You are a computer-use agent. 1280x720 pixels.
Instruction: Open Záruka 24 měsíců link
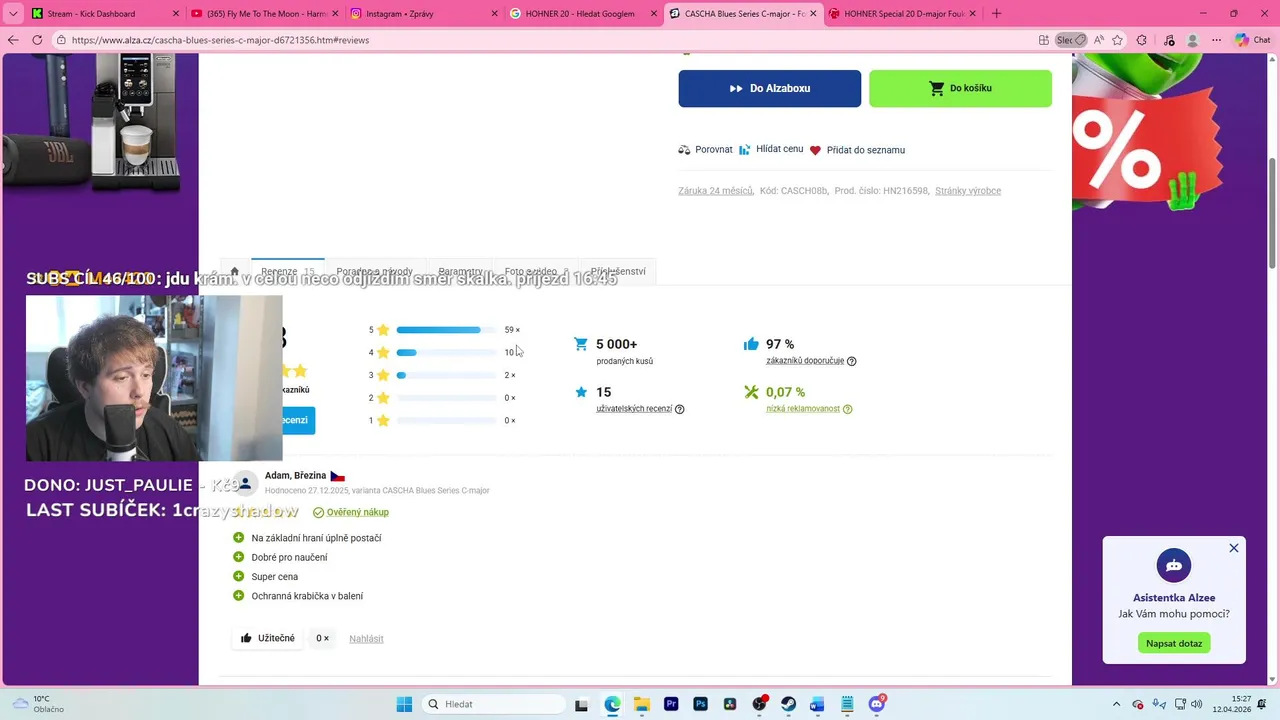tap(715, 191)
